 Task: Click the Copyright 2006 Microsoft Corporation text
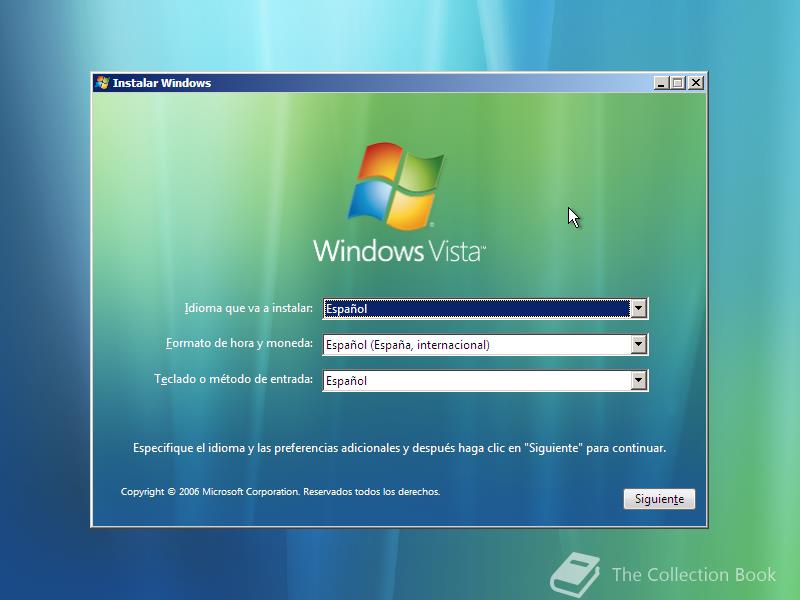[280, 492]
